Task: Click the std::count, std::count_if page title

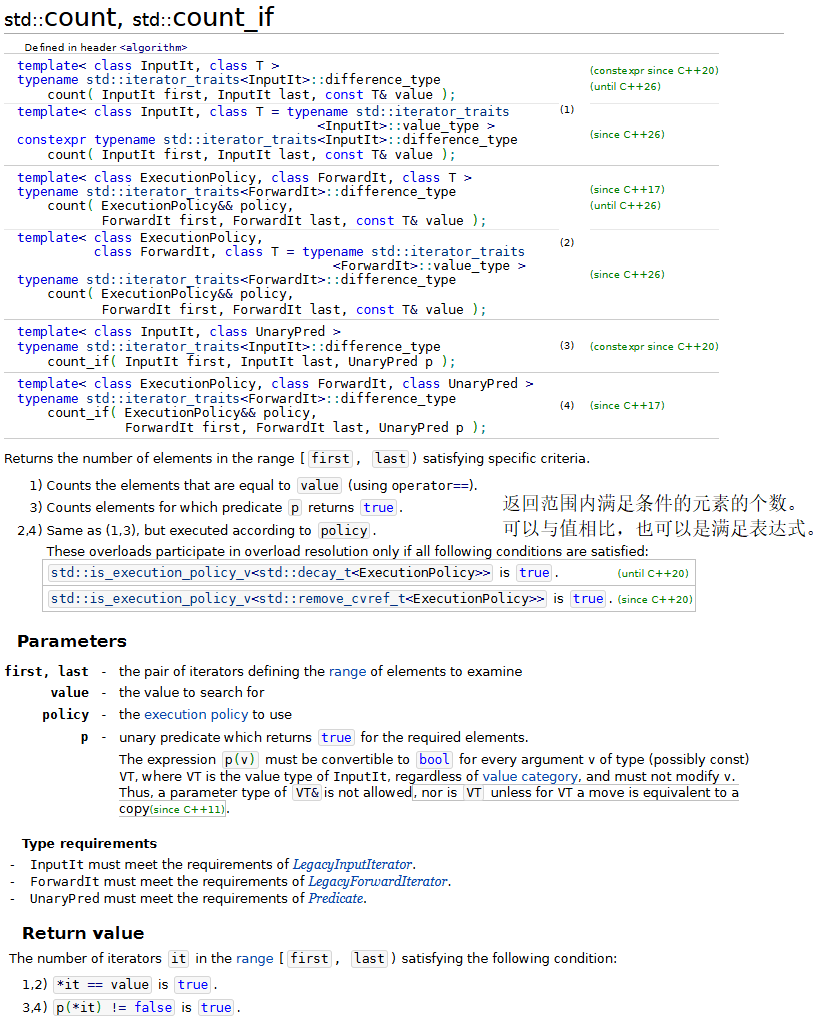Action: (139, 17)
